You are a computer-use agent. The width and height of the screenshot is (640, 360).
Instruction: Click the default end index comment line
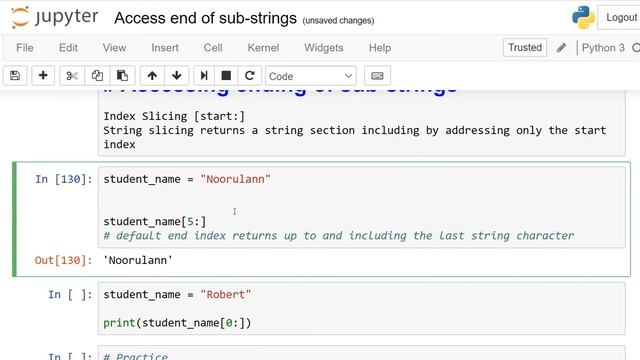click(339, 236)
